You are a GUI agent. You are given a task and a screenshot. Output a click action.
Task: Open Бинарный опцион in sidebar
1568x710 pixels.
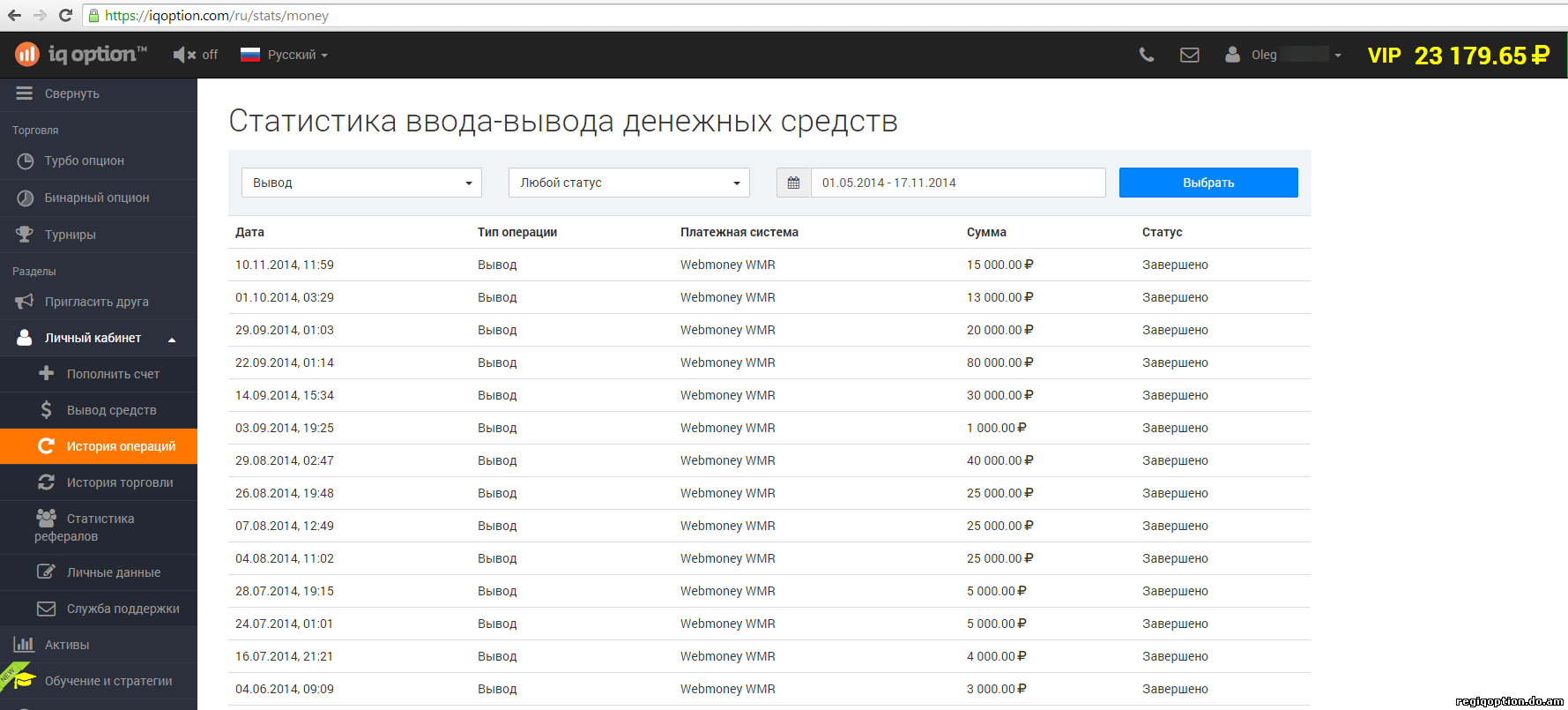99,198
